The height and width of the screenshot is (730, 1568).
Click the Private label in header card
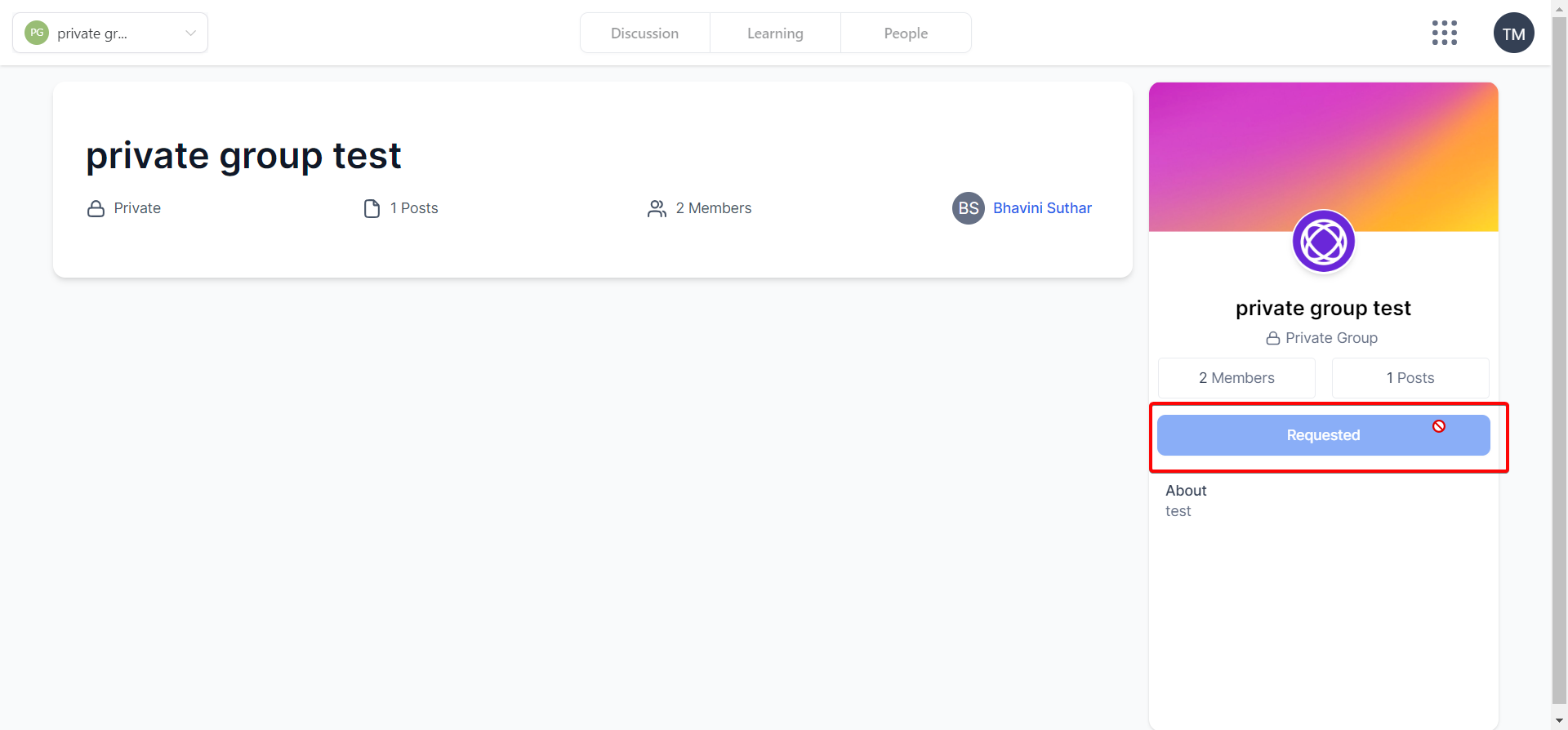[137, 208]
